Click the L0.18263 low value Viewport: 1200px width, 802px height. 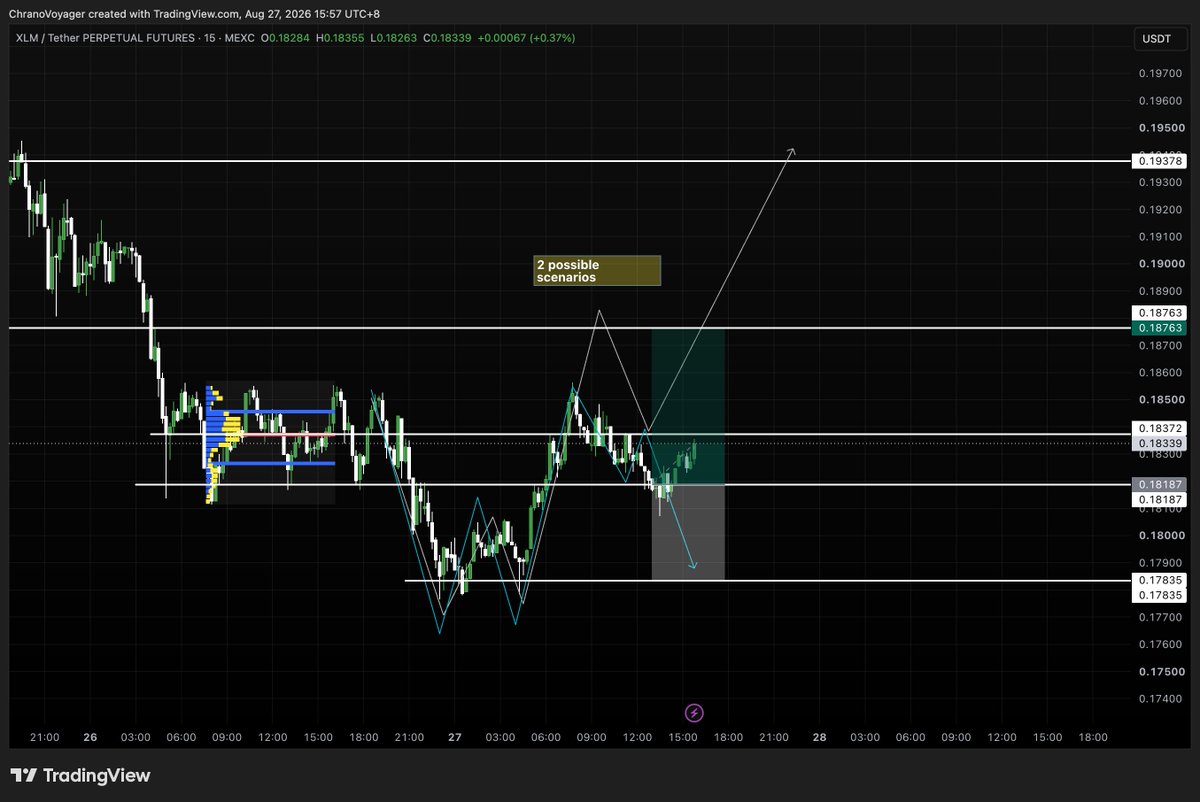point(396,38)
